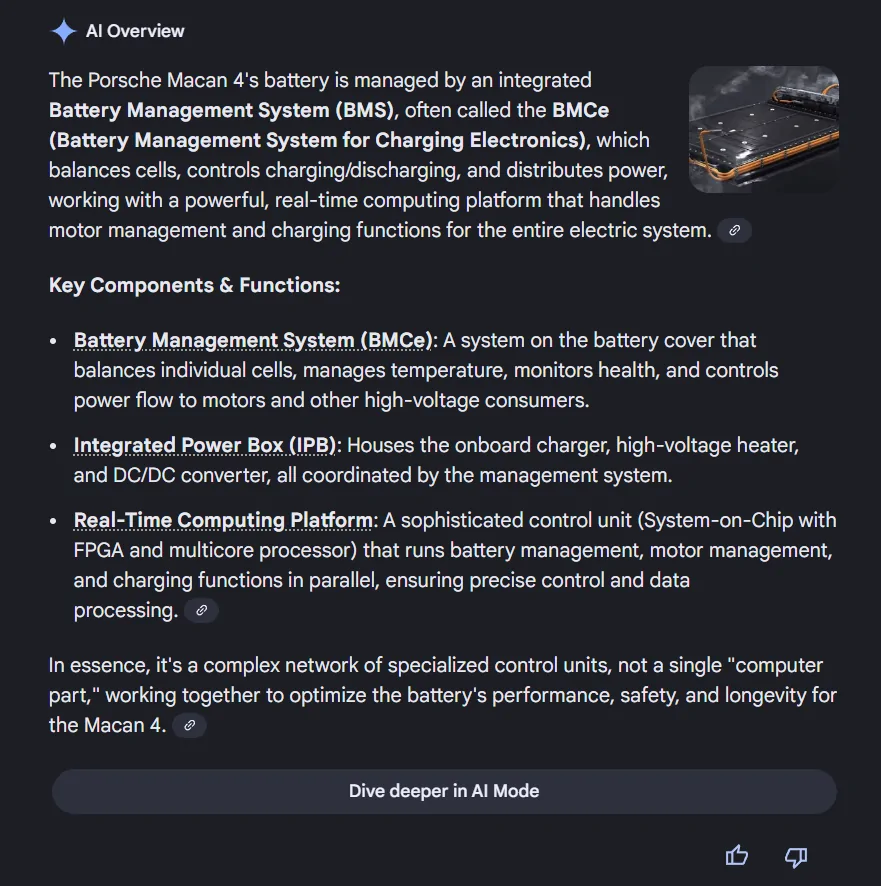Click bold "Battery Management System (BMS)" in intro
881x886 pixels.
(222, 110)
